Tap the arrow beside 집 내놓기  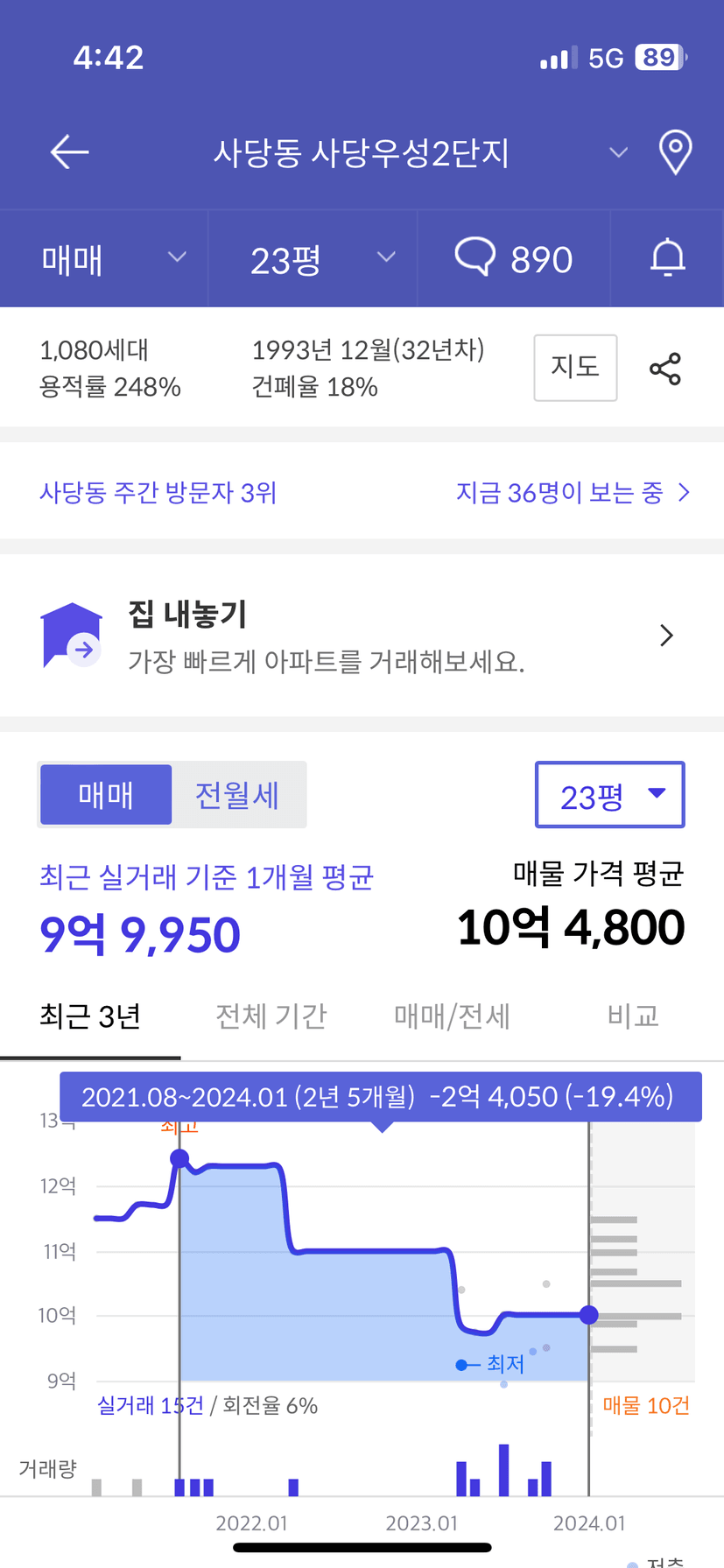[666, 636]
